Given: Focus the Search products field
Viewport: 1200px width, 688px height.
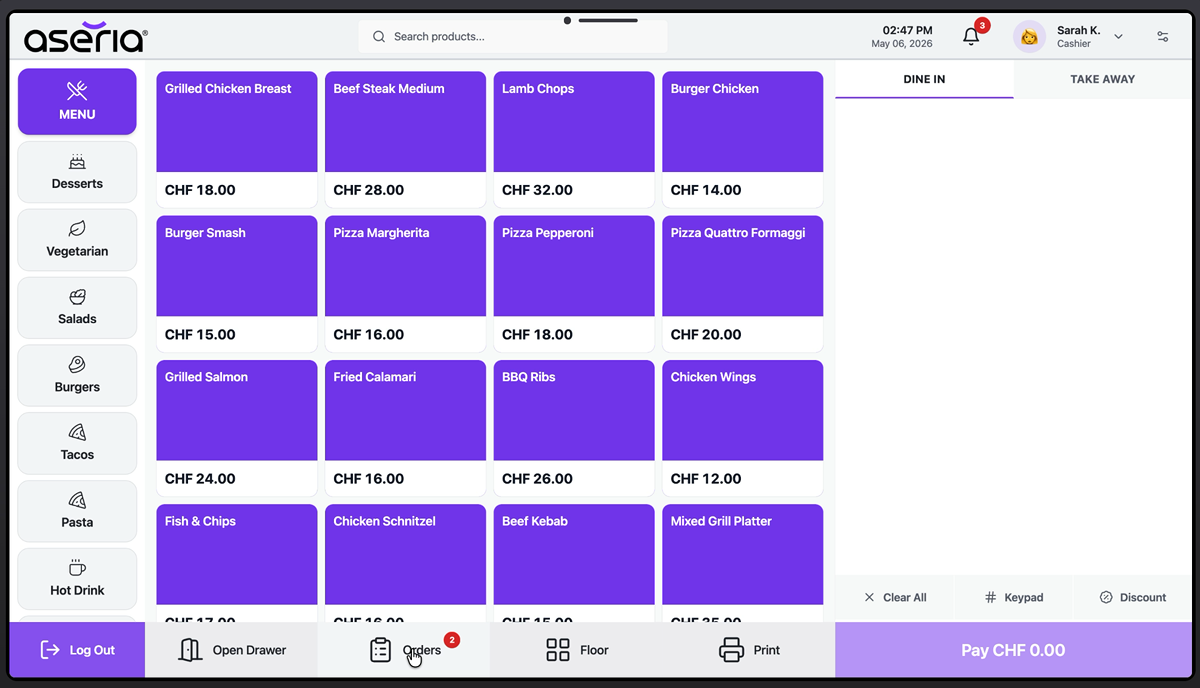Looking at the screenshot, I should pyautogui.click(x=513, y=37).
